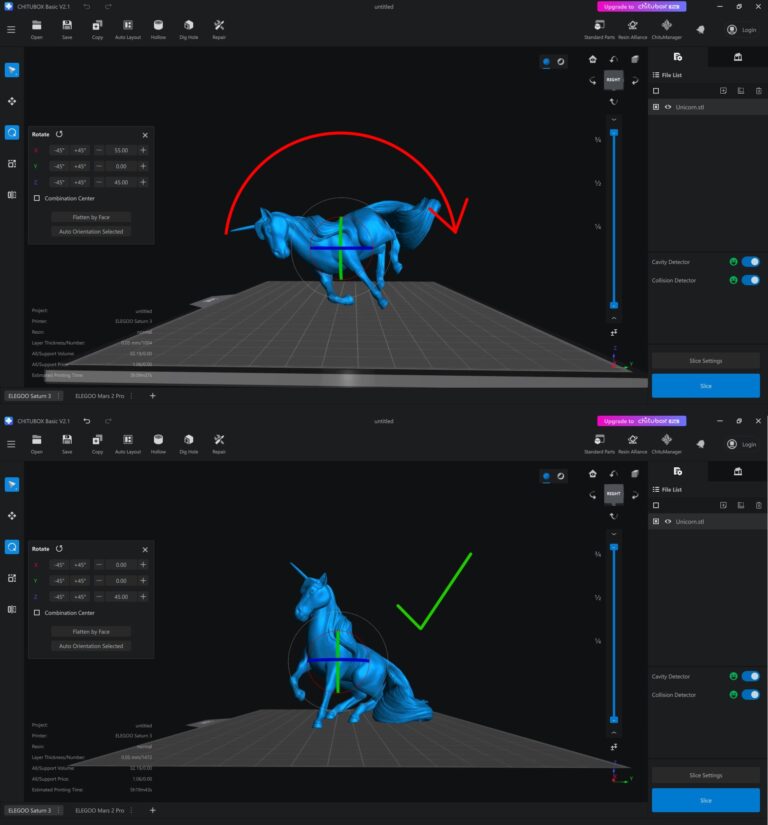Open ELEGOO Saturn 3 tab options, lower window
This screenshot has width=768, height=825.
pyautogui.click(x=59, y=810)
